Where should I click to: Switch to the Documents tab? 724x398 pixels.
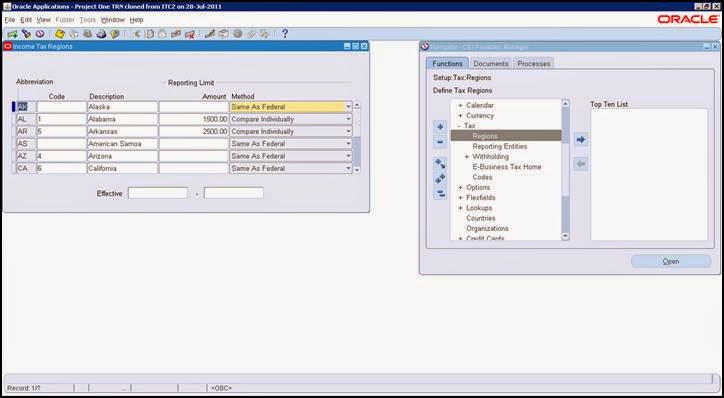[491, 64]
